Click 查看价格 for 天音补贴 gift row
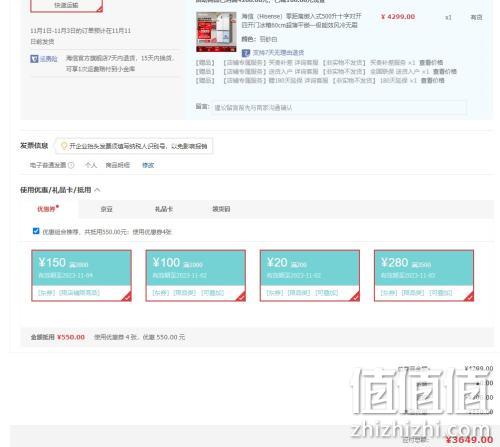 (431, 63)
